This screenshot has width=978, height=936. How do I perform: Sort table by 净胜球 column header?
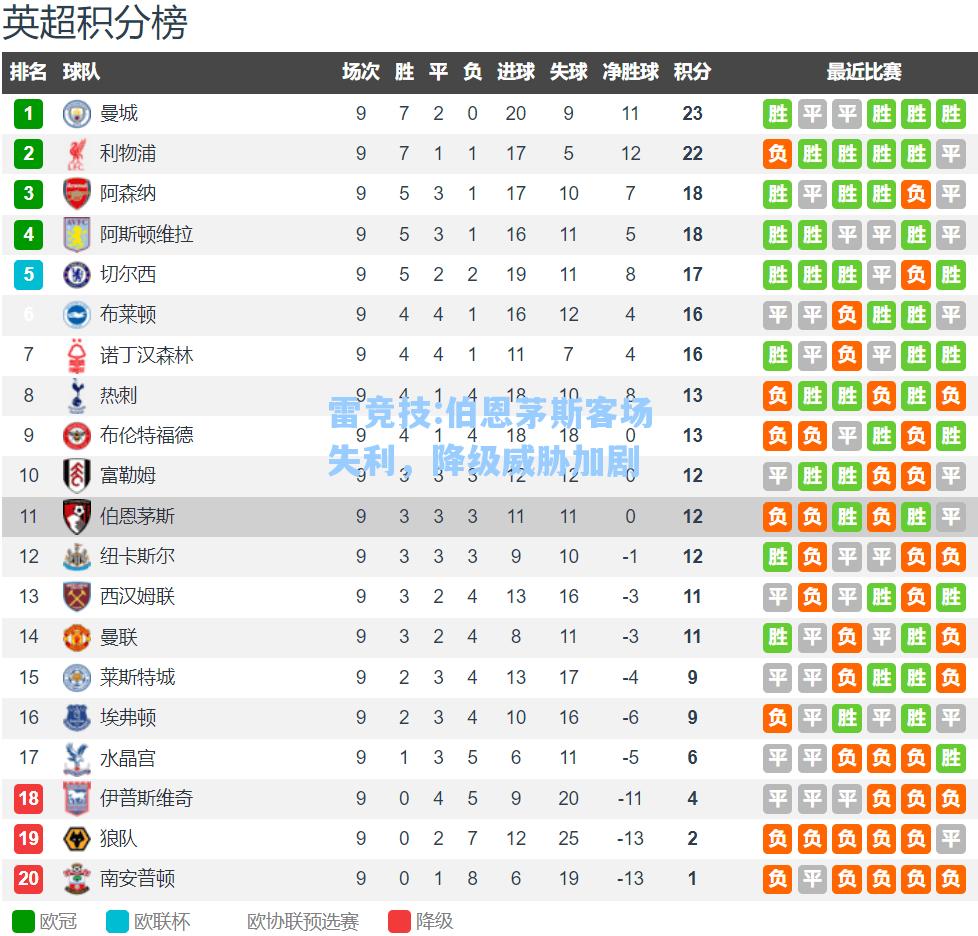click(631, 72)
